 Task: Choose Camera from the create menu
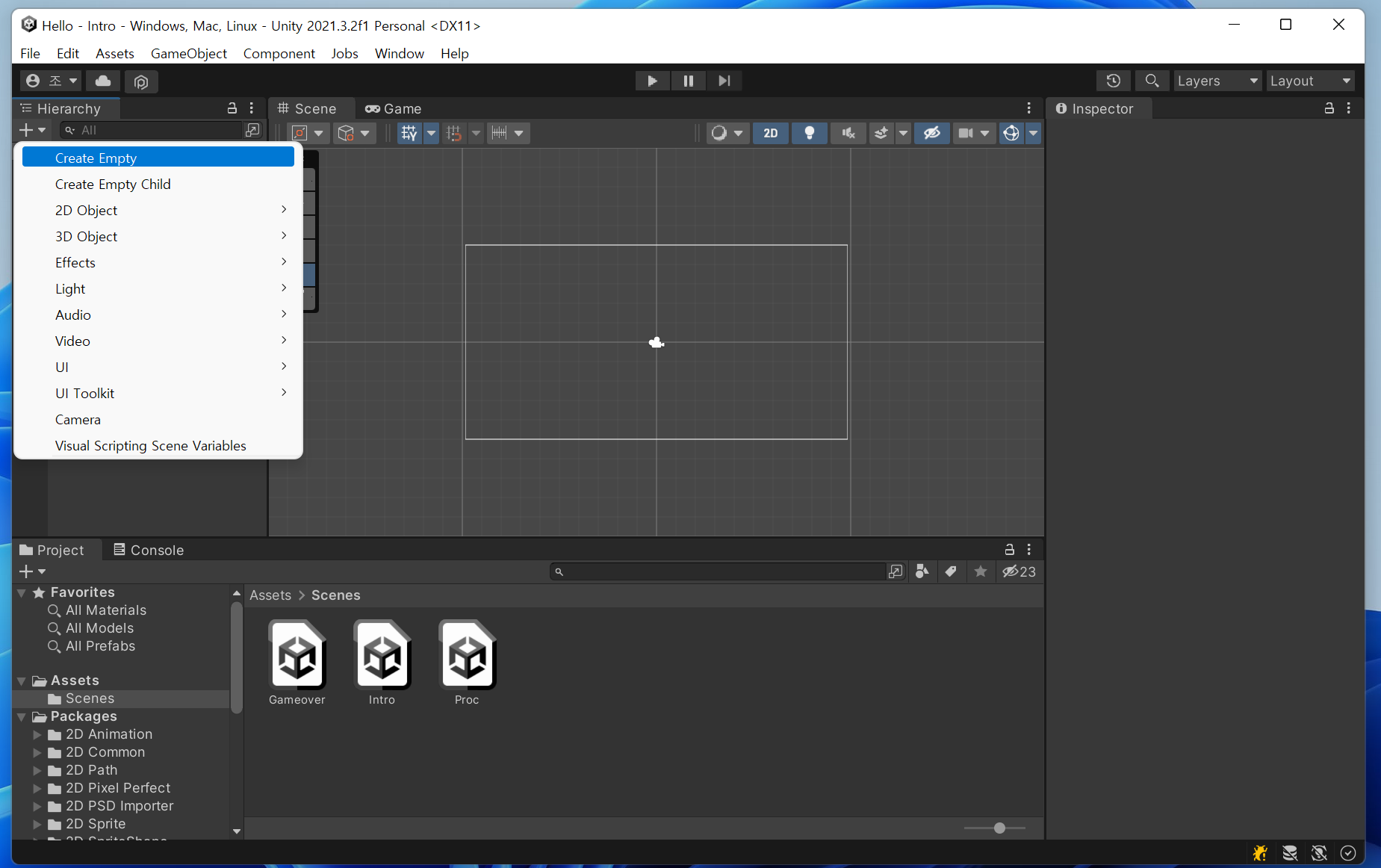(x=158, y=419)
